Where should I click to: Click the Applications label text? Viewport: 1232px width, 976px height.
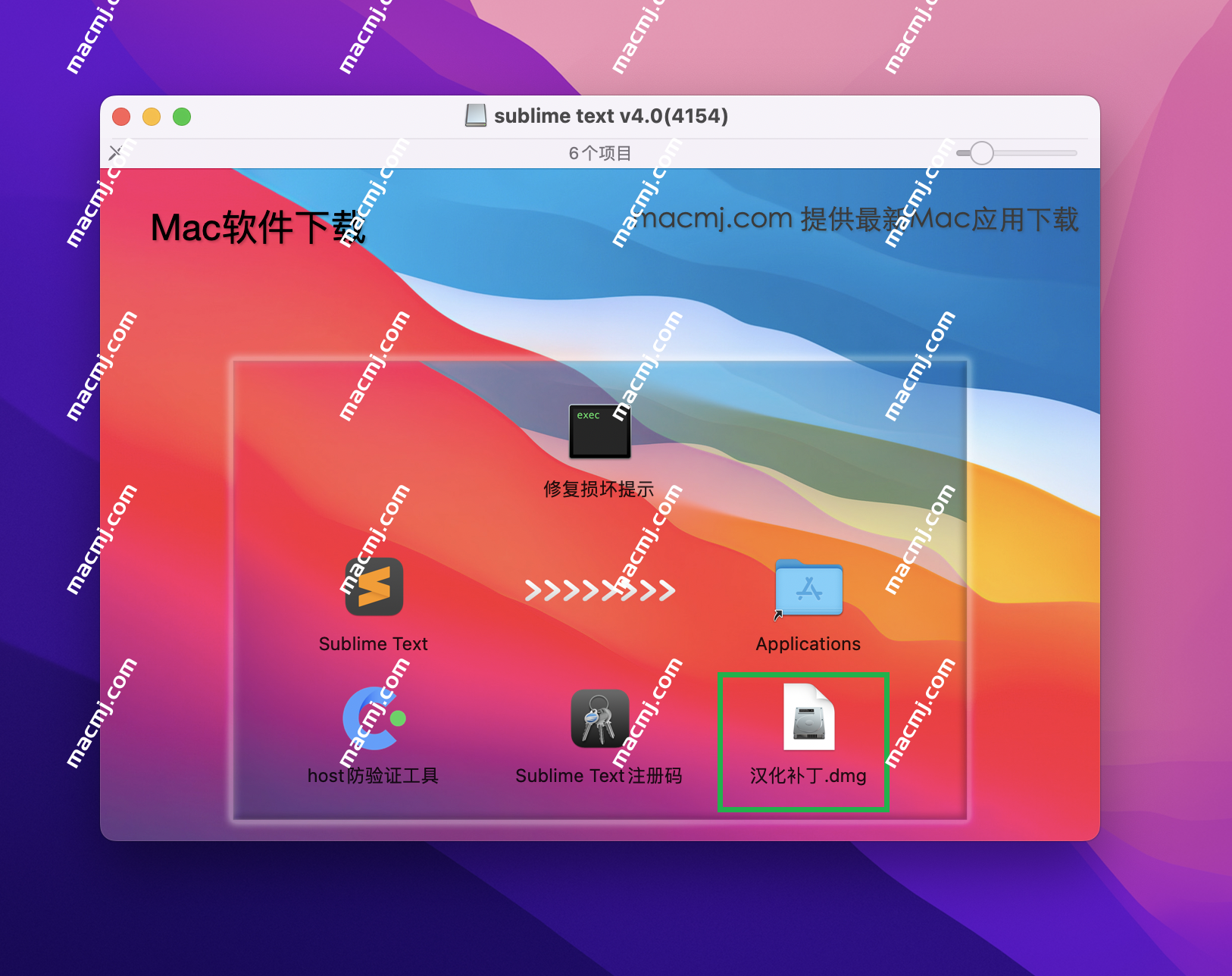point(808,644)
